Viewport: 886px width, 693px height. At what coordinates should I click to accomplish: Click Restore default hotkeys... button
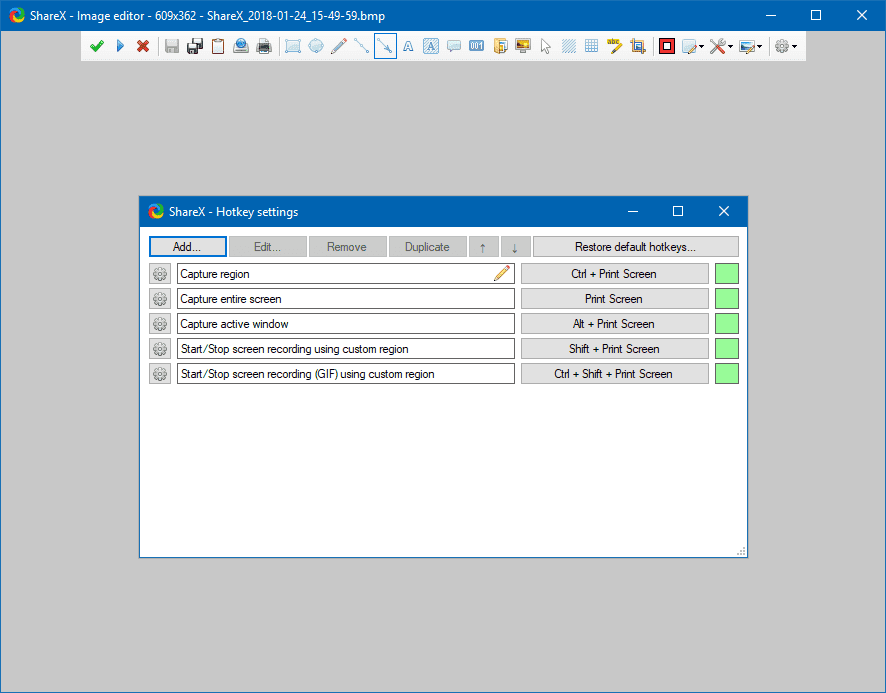[x=636, y=246]
